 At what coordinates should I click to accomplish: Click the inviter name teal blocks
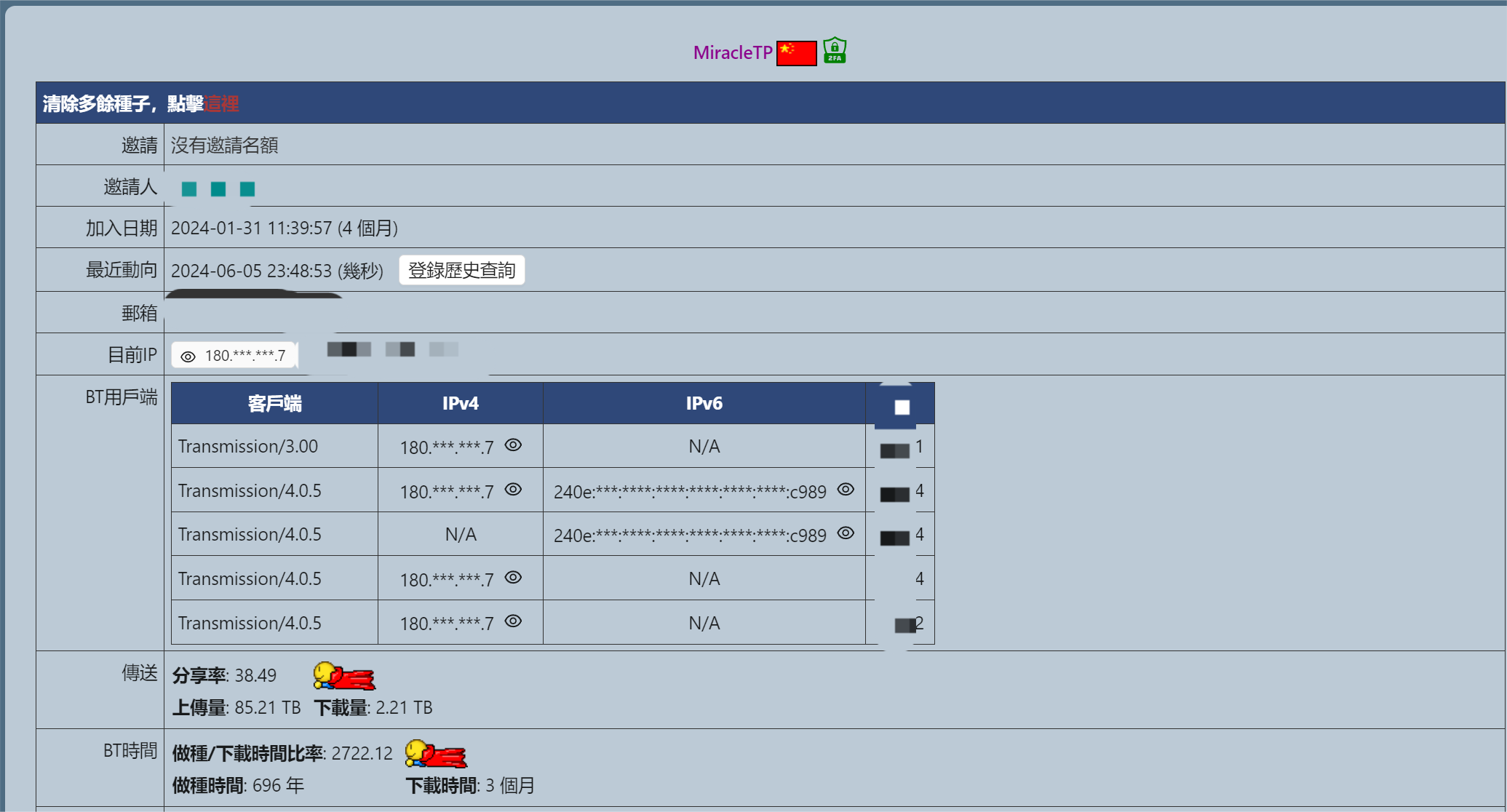point(218,189)
